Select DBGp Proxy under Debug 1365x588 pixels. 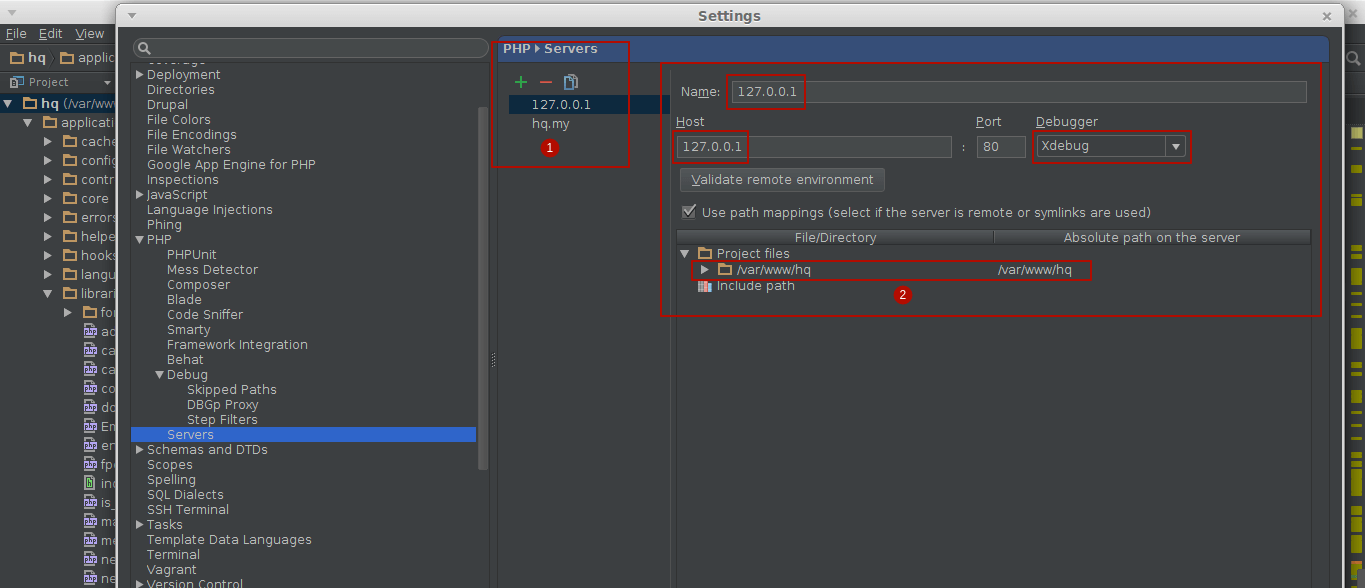pos(222,405)
